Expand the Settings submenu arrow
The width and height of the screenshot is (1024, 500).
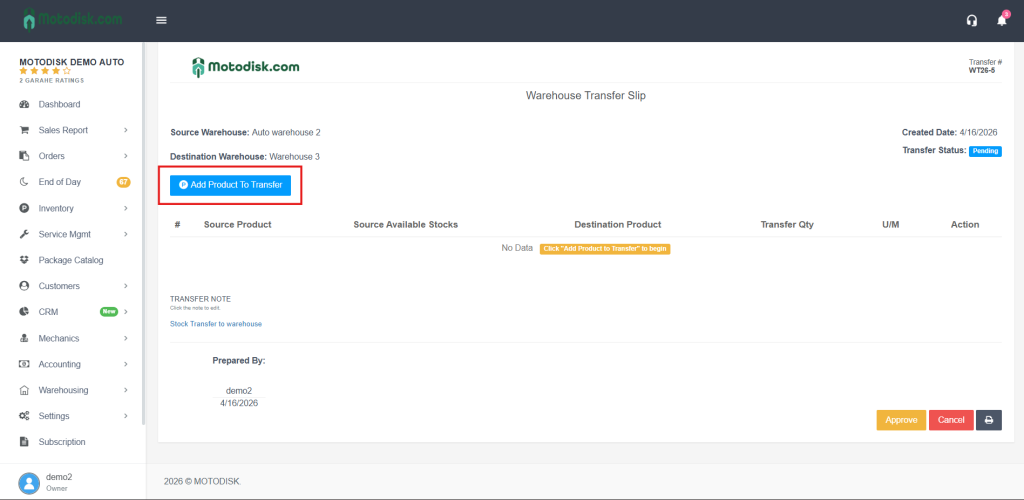click(126, 416)
